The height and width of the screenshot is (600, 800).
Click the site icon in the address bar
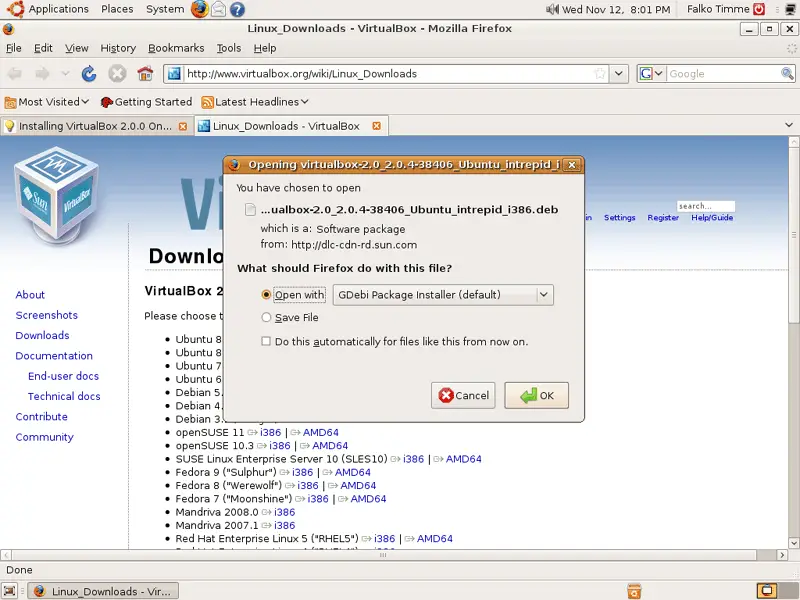[x=174, y=74]
